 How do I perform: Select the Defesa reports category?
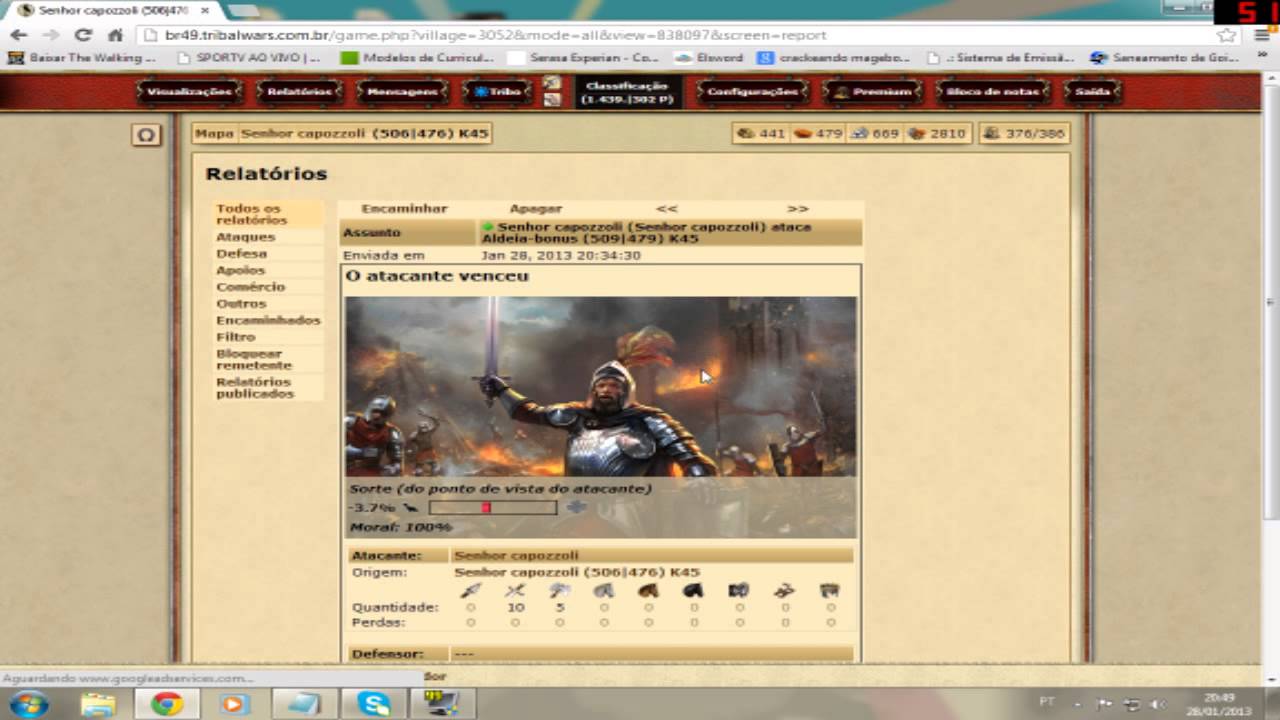242,254
